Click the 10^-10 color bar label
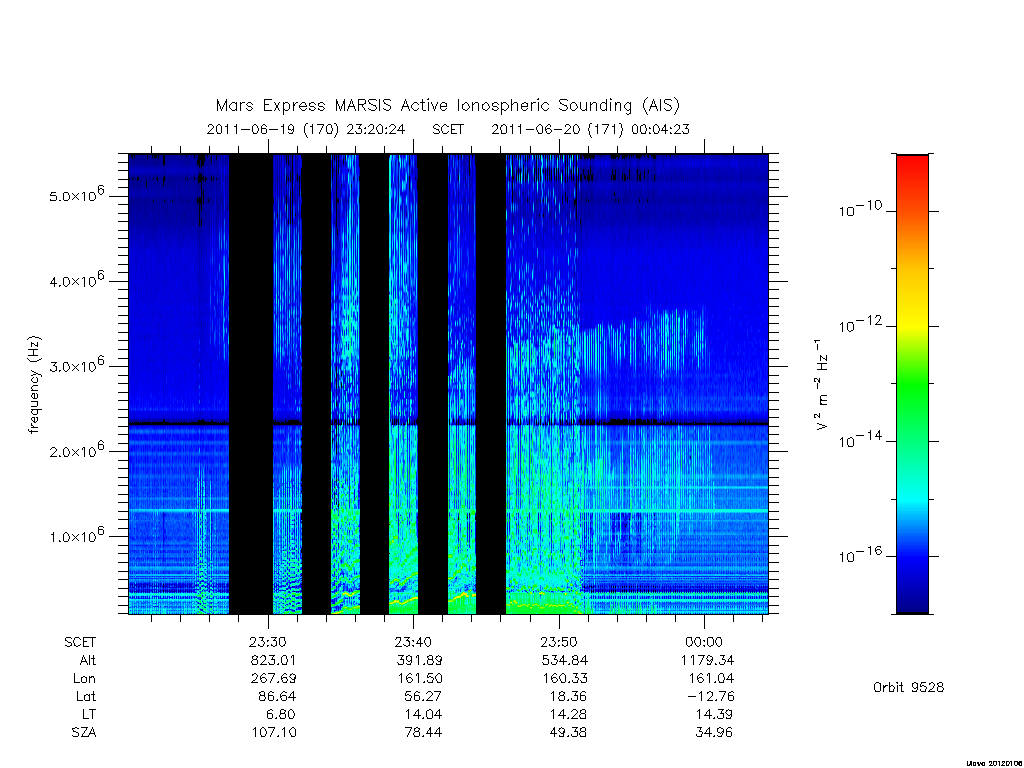Image resolution: width=1024 pixels, height=768 pixels. (x=860, y=209)
